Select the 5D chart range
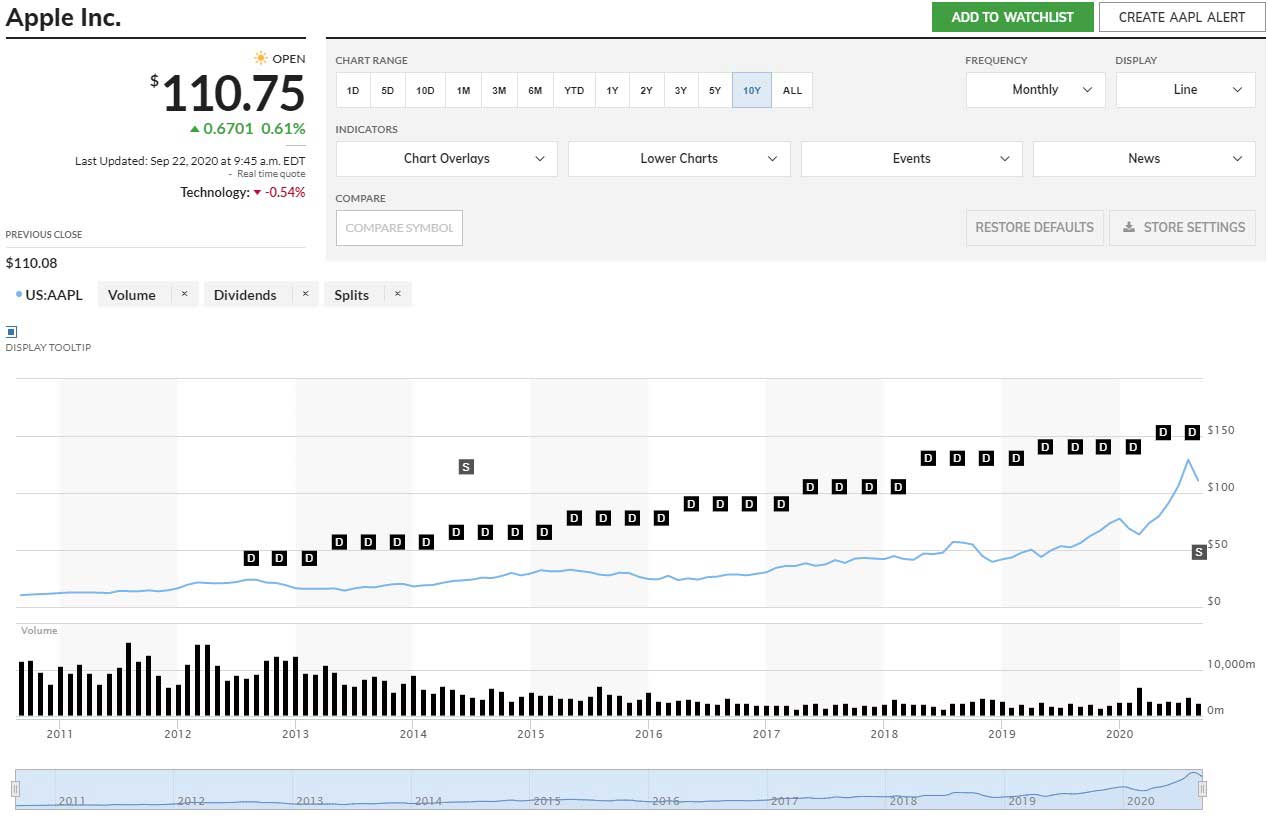Viewport: 1268px width, 818px height. [387, 90]
